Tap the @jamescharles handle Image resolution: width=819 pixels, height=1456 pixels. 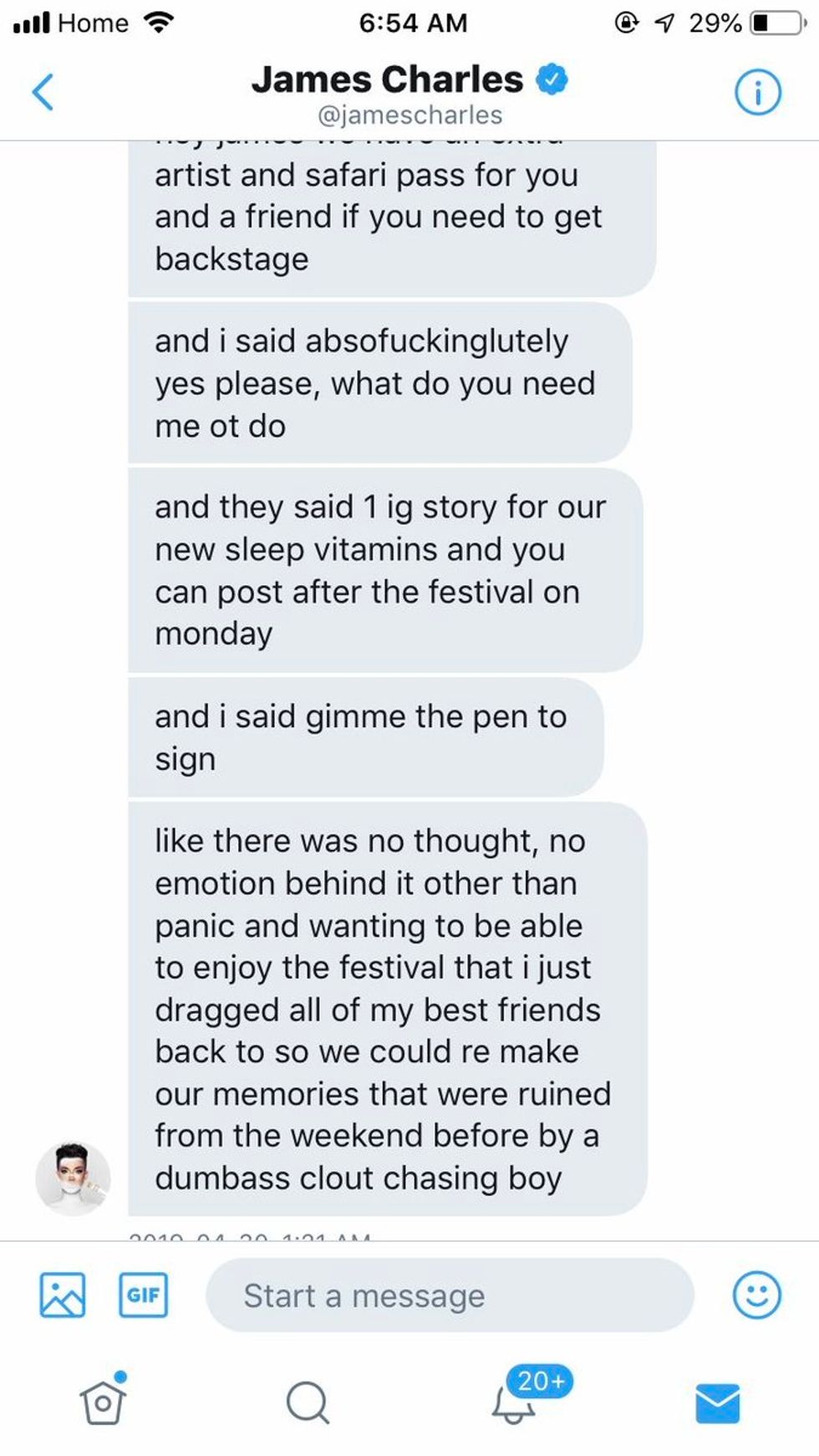(x=409, y=115)
